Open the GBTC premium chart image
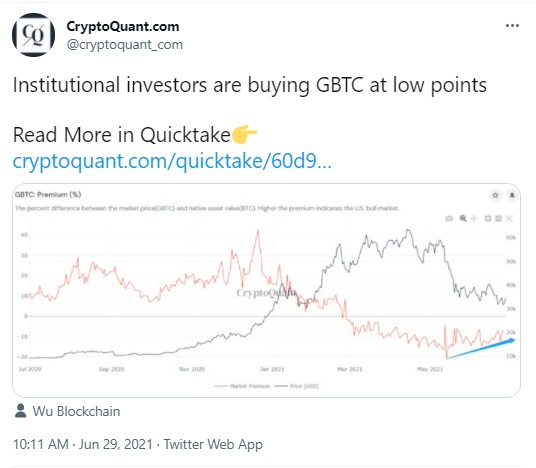The width and height of the screenshot is (536, 468). [x=266, y=290]
